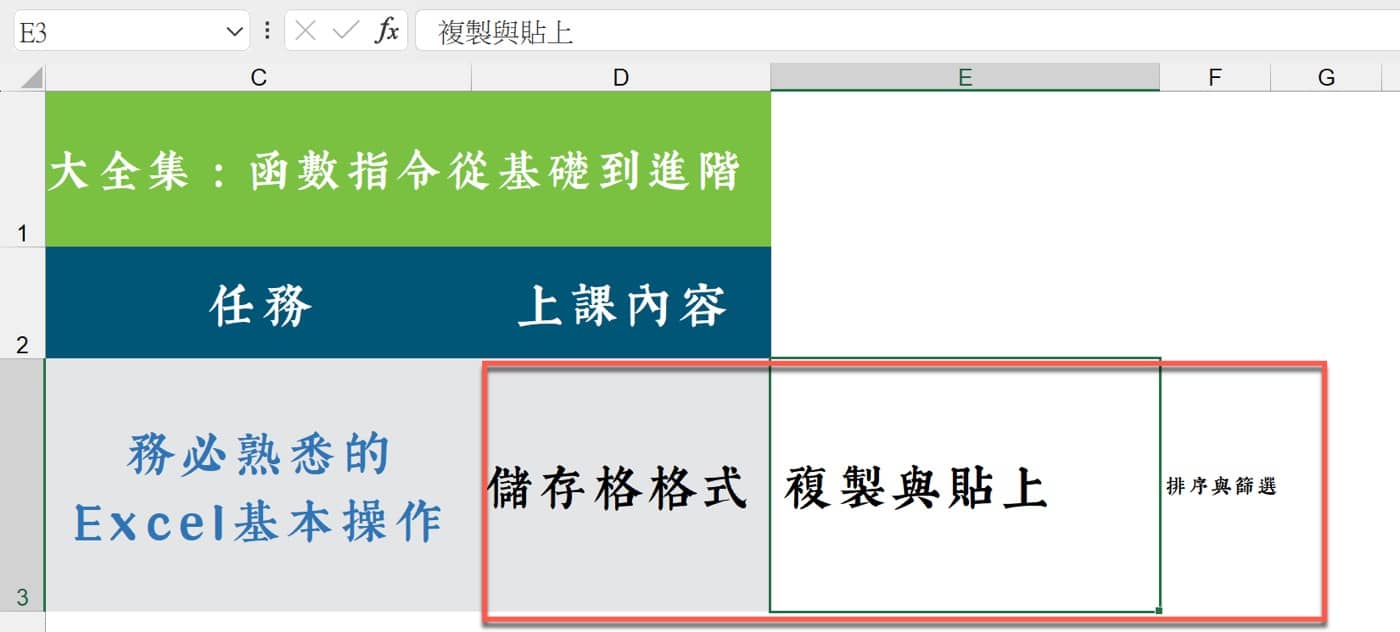Image resolution: width=1400 pixels, height=632 pixels.
Task: Click the 排序與篩選 cell
Action: click(1215, 485)
